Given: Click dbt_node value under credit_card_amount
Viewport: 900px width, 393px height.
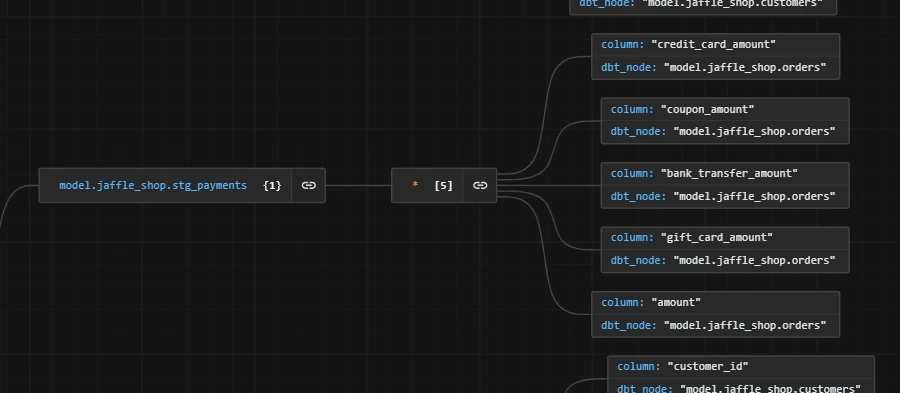Looking at the screenshot, I should pos(745,67).
